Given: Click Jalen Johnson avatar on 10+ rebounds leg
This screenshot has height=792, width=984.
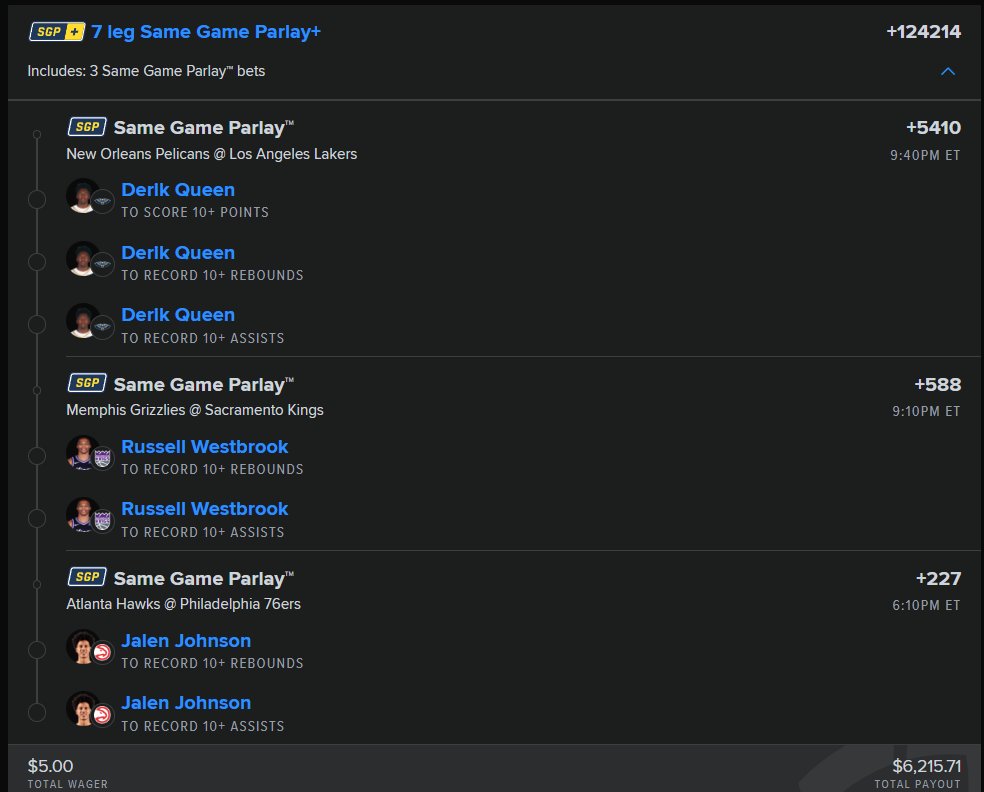Looking at the screenshot, I should coord(83,646).
